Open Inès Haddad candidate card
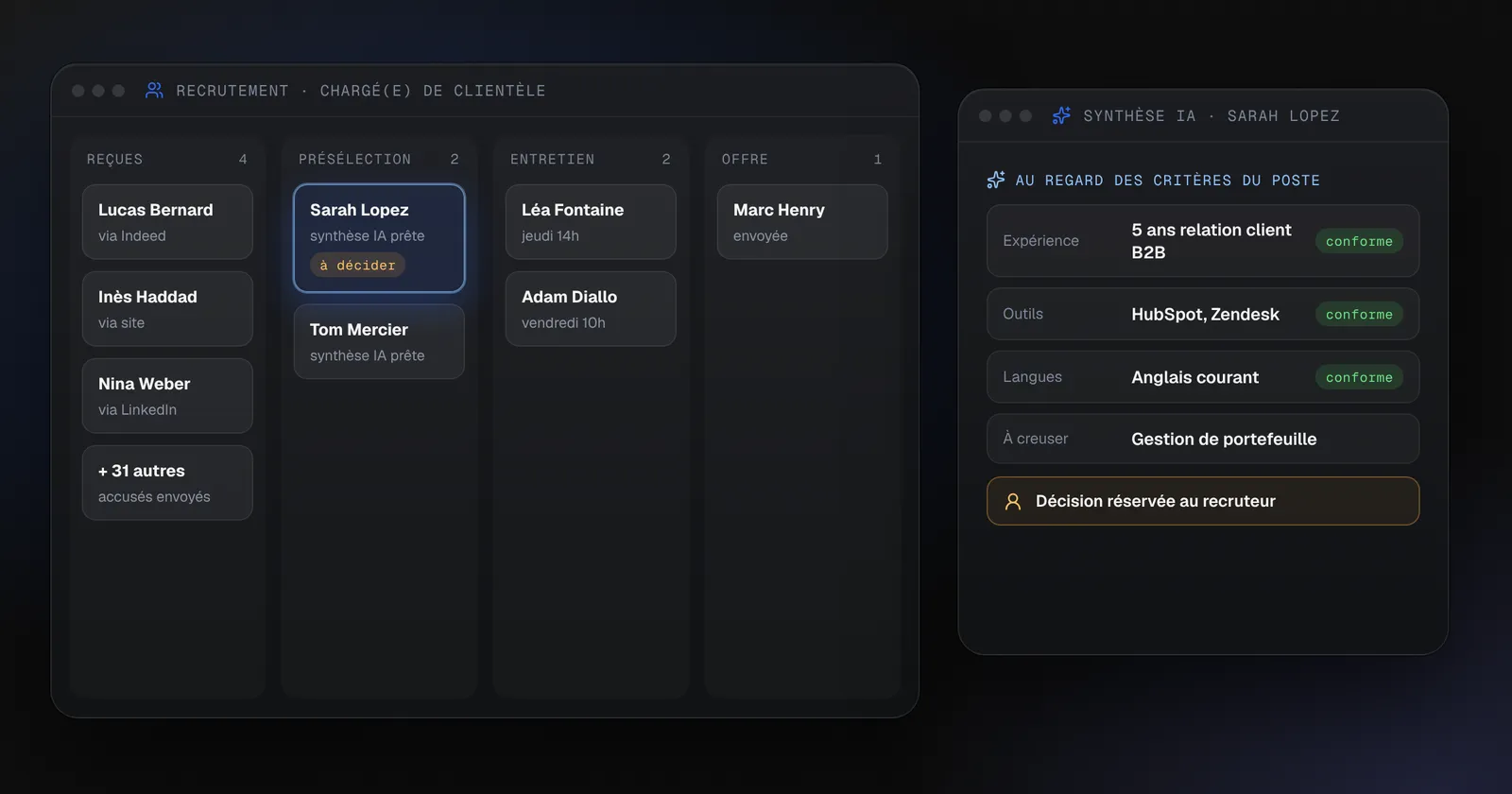 click(x=167, y=309)
